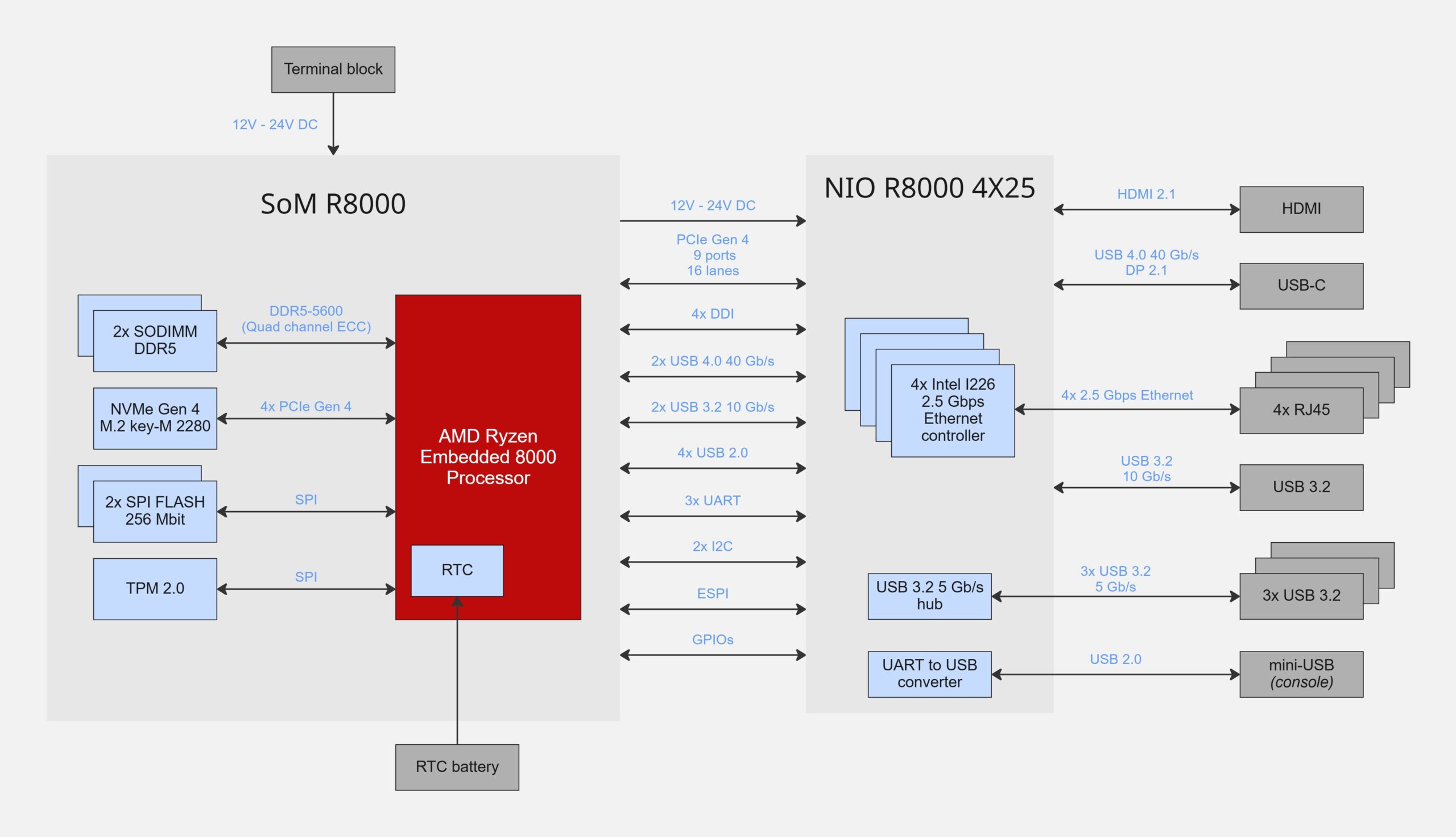Select the PCIe Gen 4 9 ports 16 lanes label
The image size is (1456, 837).
coord(713,255)
